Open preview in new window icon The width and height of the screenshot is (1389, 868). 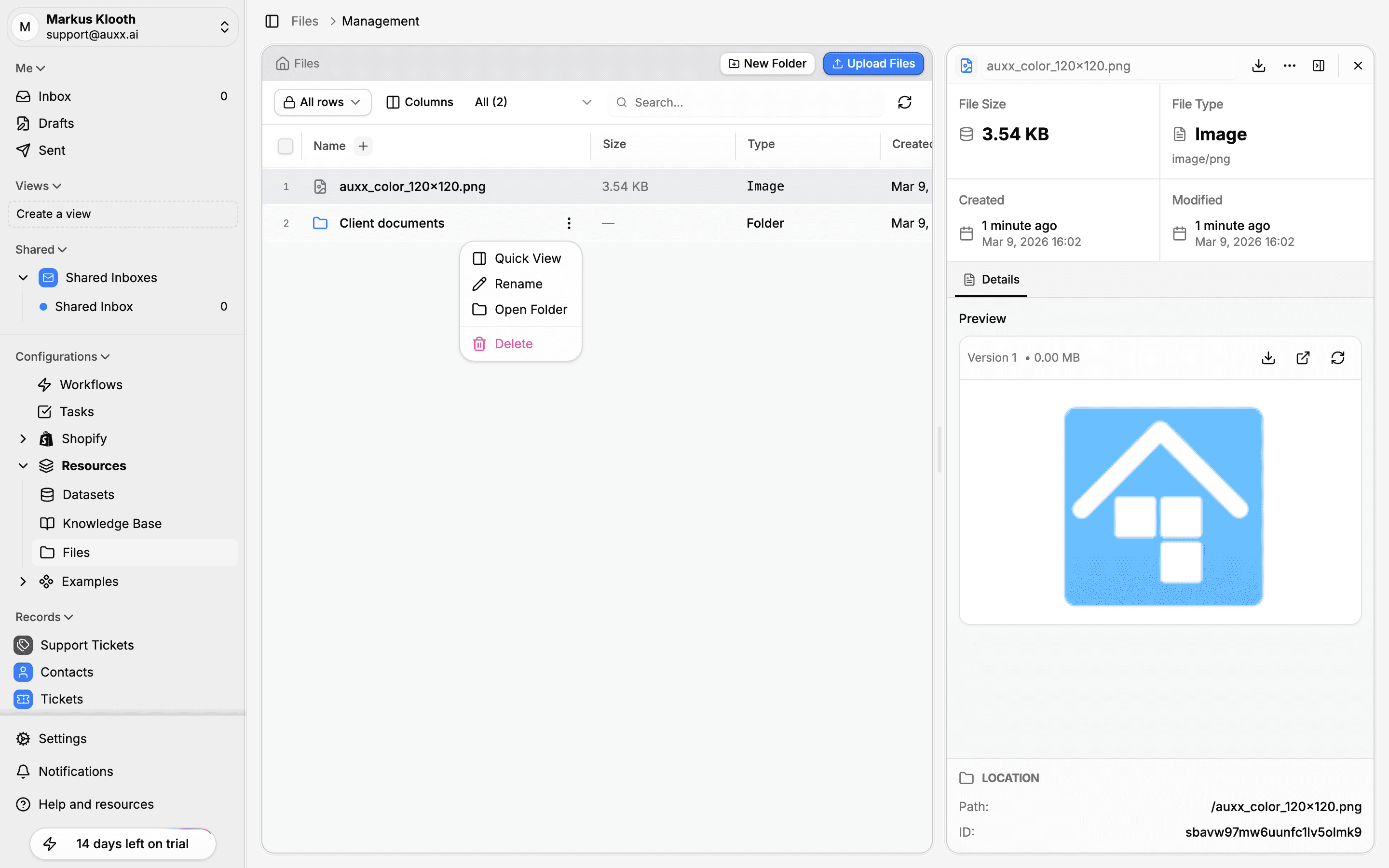pos(1303,358)
